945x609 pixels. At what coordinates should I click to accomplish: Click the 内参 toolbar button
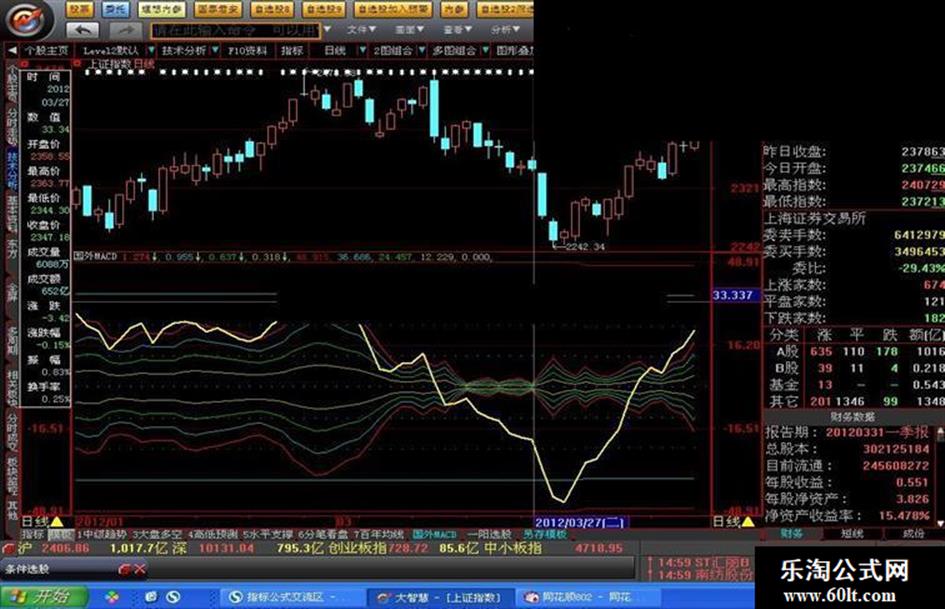pos(454,9)
